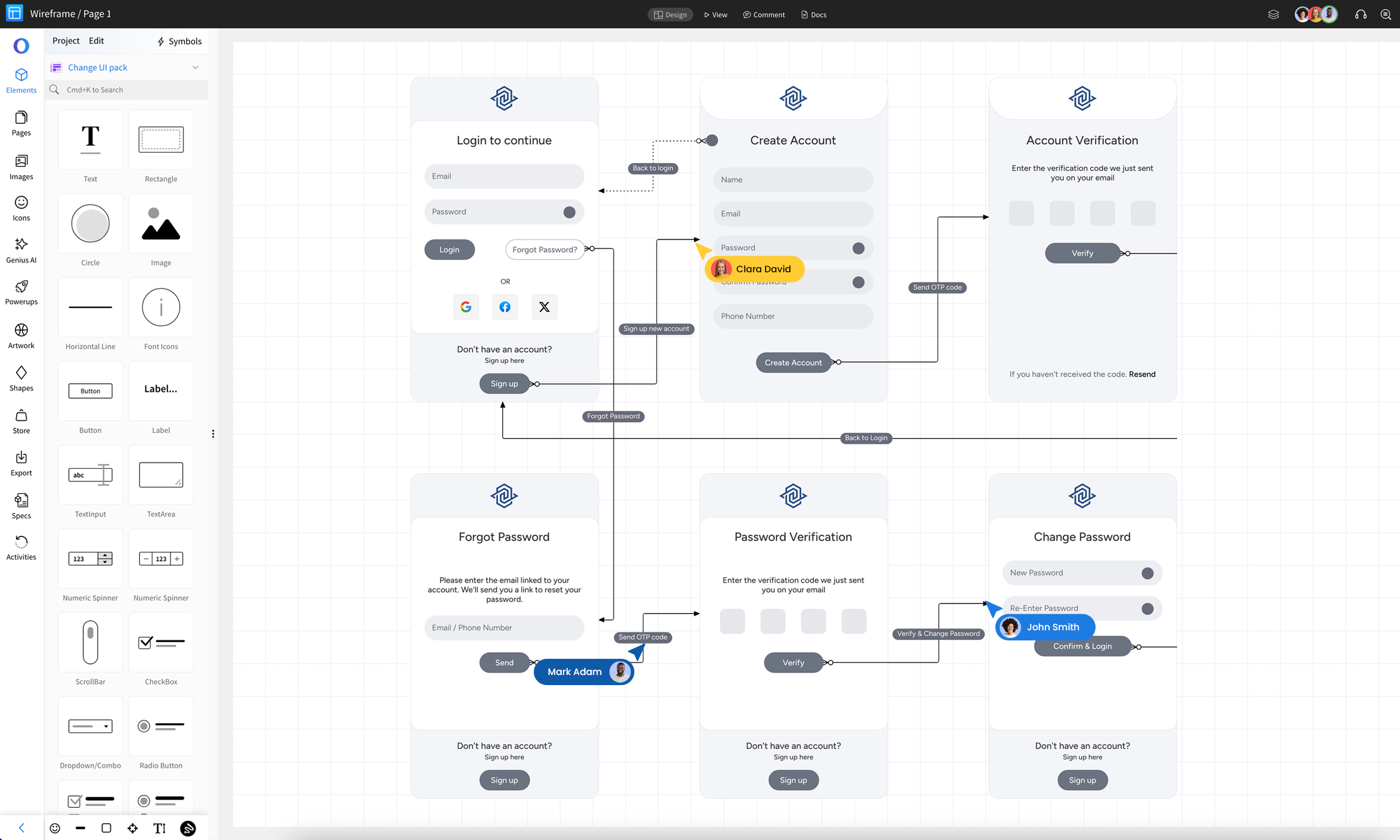This screenshot has height=840, width=1400.
Task: Click the collapse sidebar back arrow
Action: [x=21, y=827]
